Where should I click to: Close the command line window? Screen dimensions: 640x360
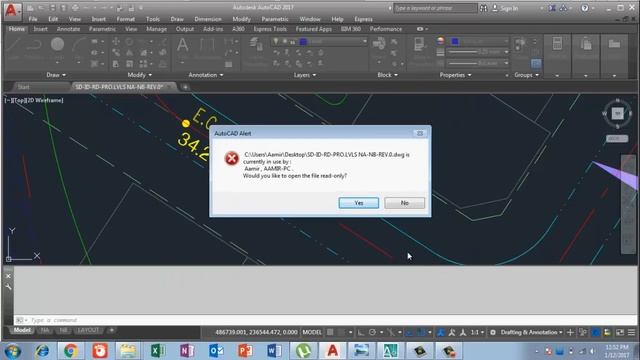(8, 276)
